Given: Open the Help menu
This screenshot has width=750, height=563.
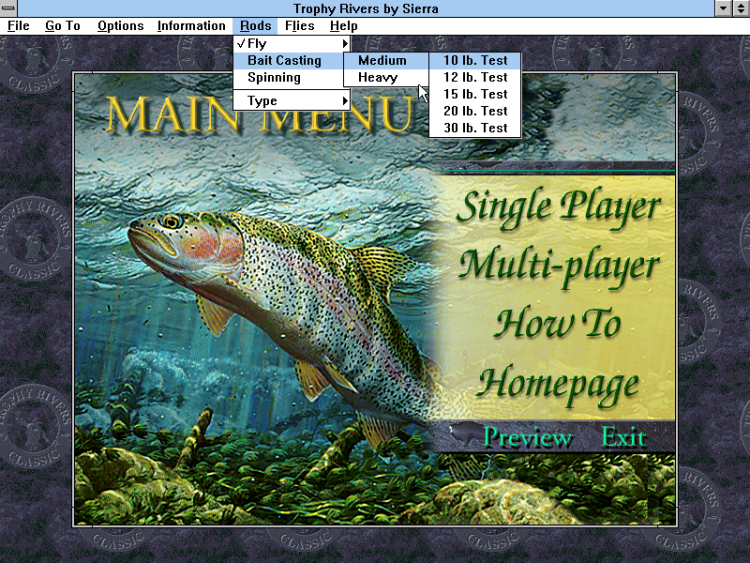Looking at the screenshot, I should click(x=343, y=26).
